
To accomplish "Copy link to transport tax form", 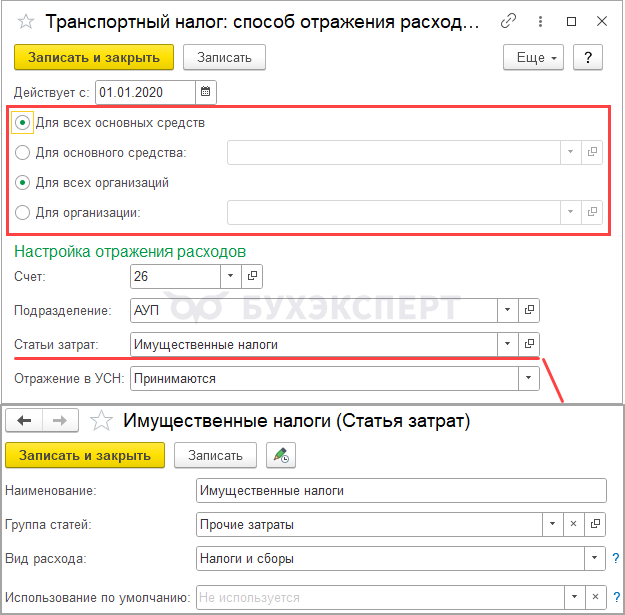I will coord(508,21).
